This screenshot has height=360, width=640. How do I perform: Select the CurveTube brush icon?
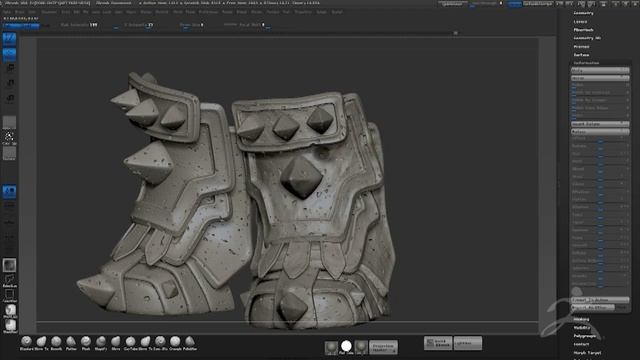pyautogui.click(x=131, y=341)
